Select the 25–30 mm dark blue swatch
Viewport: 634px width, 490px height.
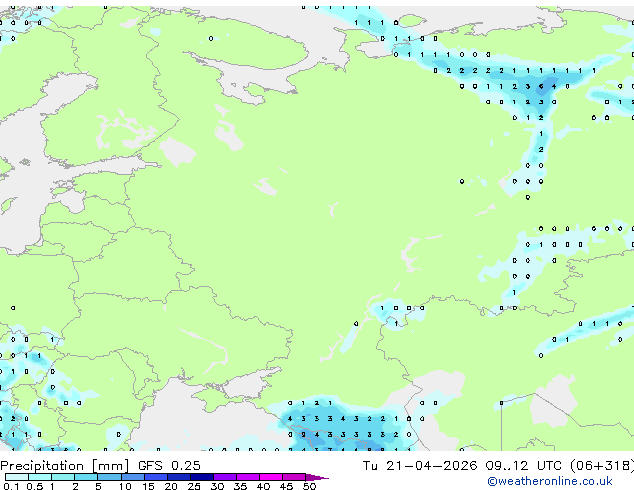(202, 477)
